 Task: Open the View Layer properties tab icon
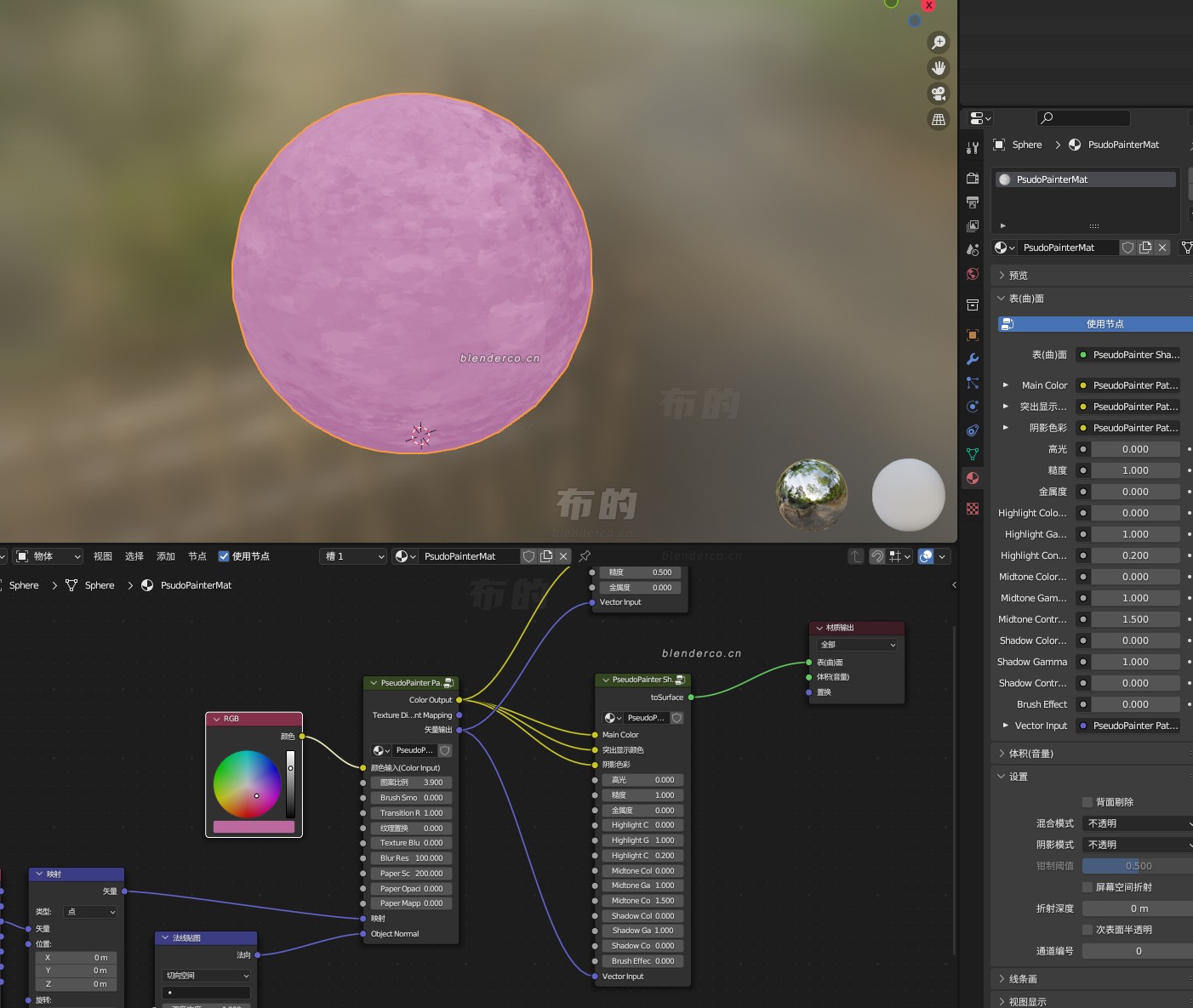(973, 226)
